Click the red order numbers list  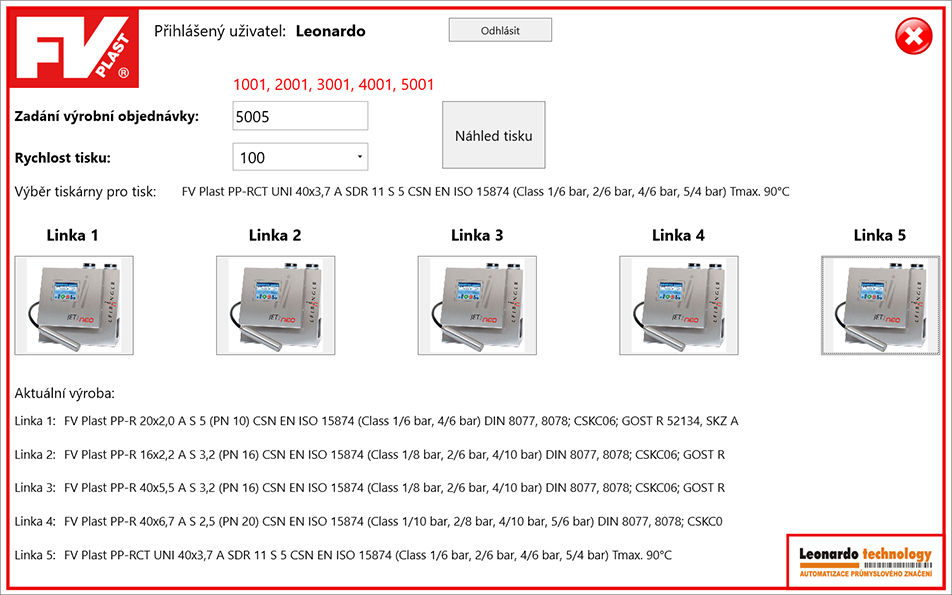coord(333,85)
